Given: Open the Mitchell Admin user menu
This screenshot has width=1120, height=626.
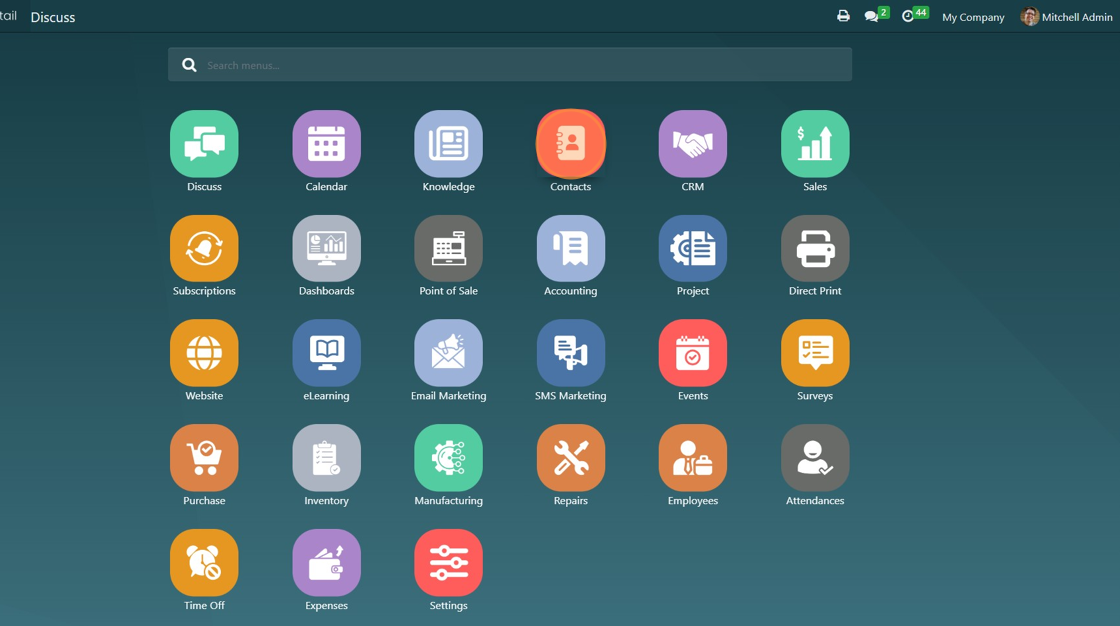Looking at the screenshot, I should (x=1066, y=16).
